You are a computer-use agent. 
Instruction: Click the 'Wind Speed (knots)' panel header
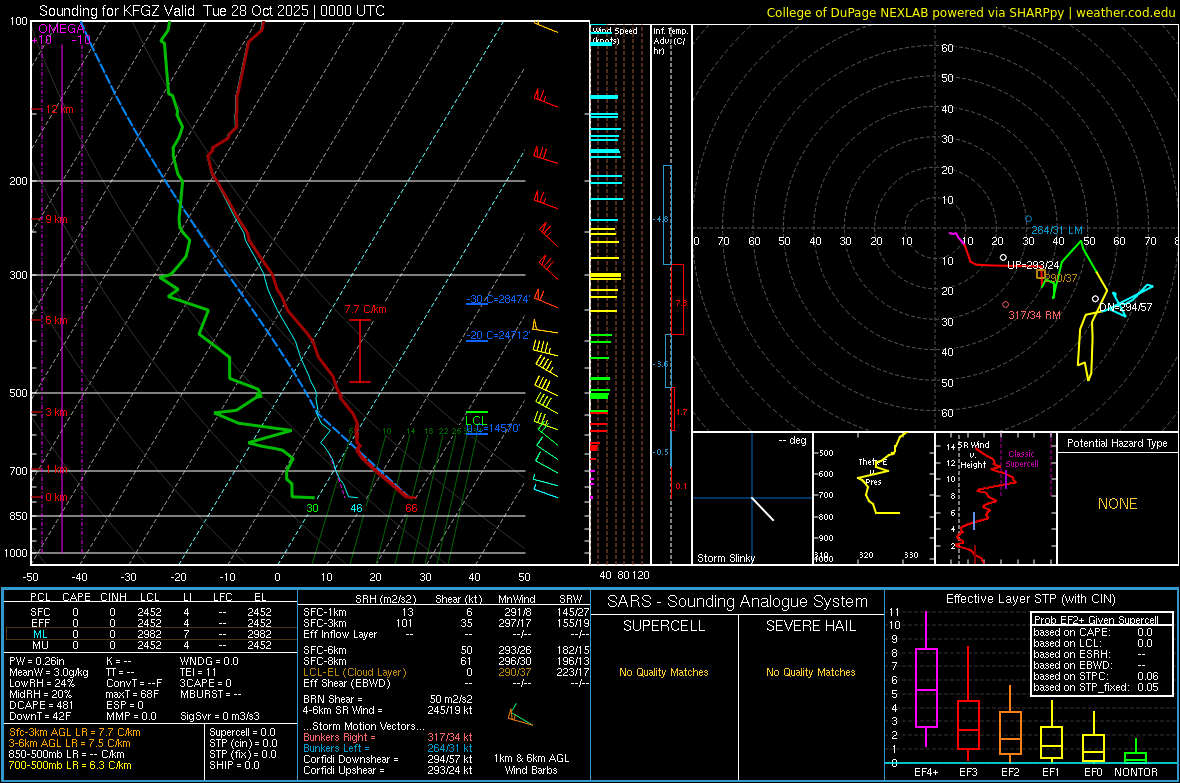tap(614, 35)
